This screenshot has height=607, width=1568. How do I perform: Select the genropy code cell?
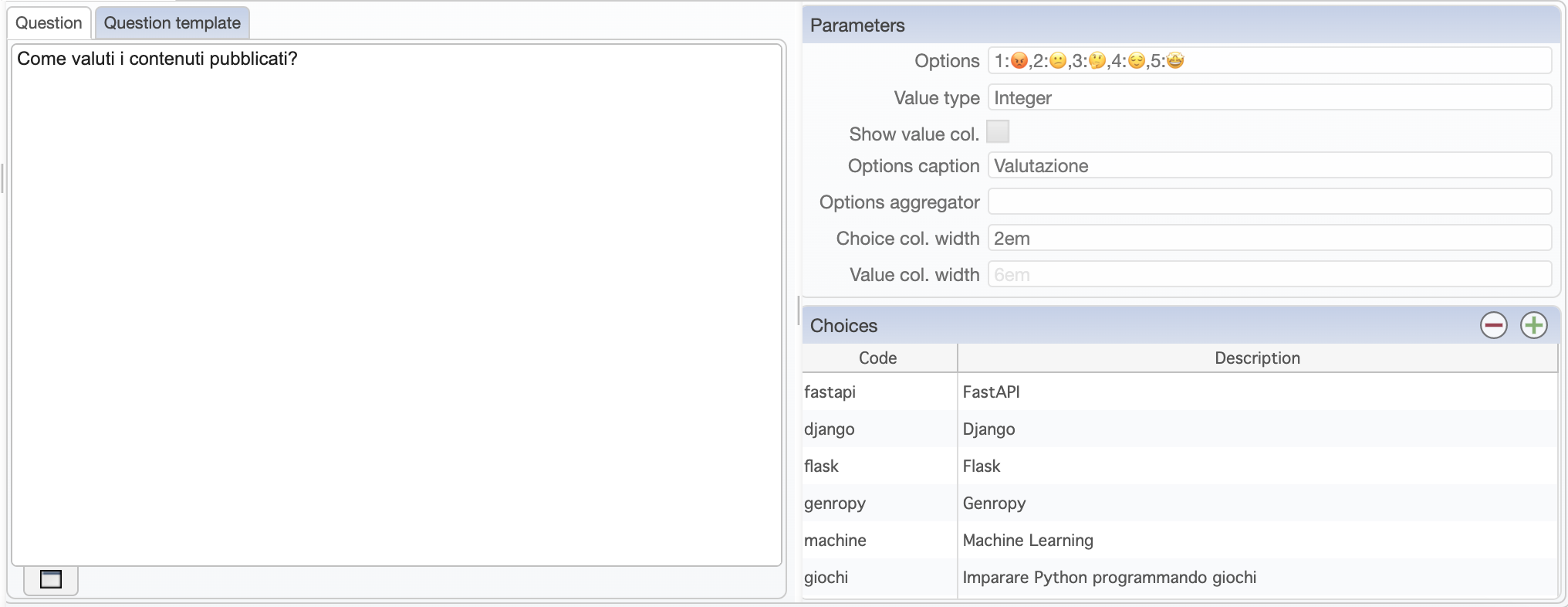[x=879, y=503]
